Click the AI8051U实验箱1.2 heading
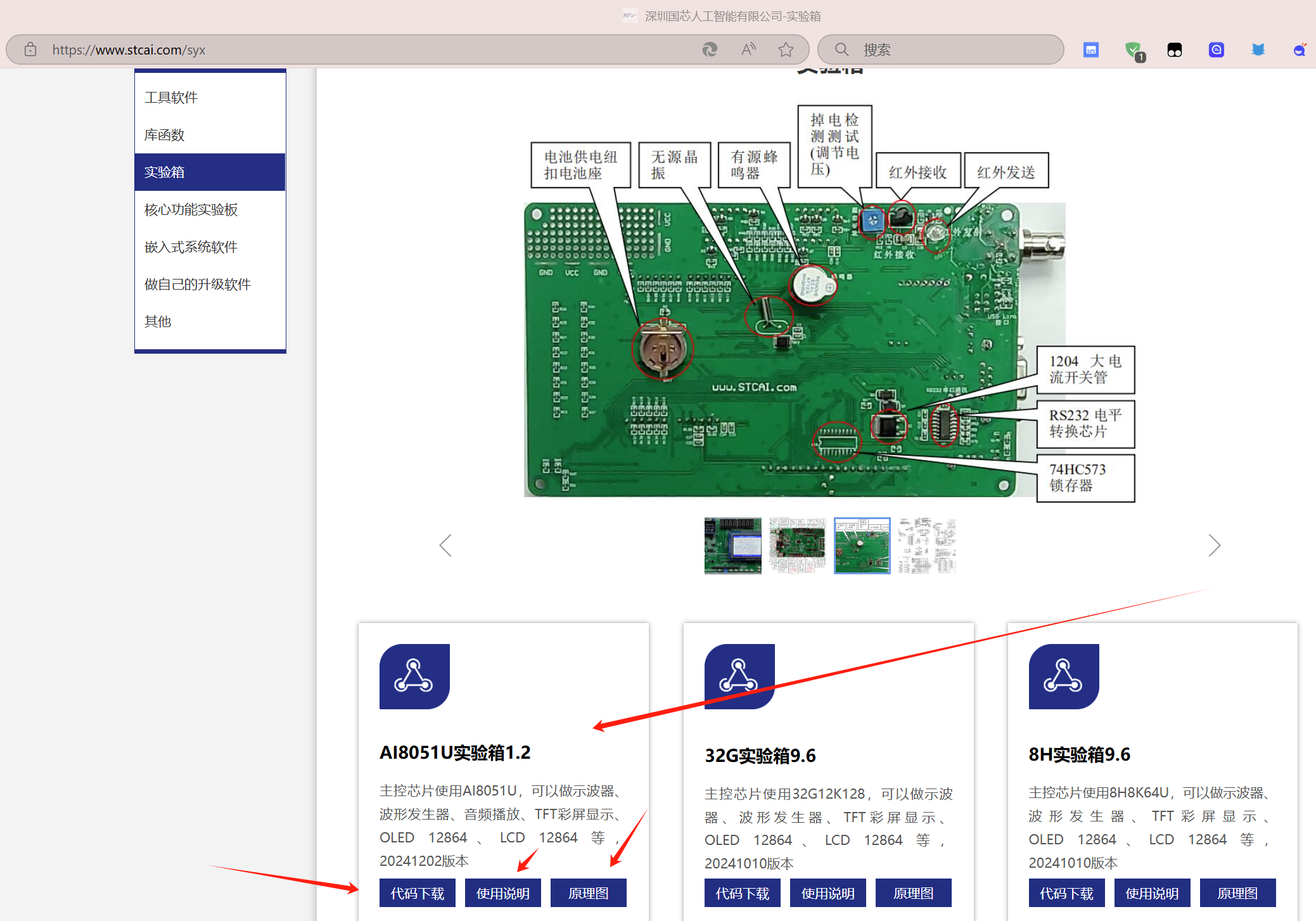The width and height of the screenshot is (1316, 921). pos(455,752)
